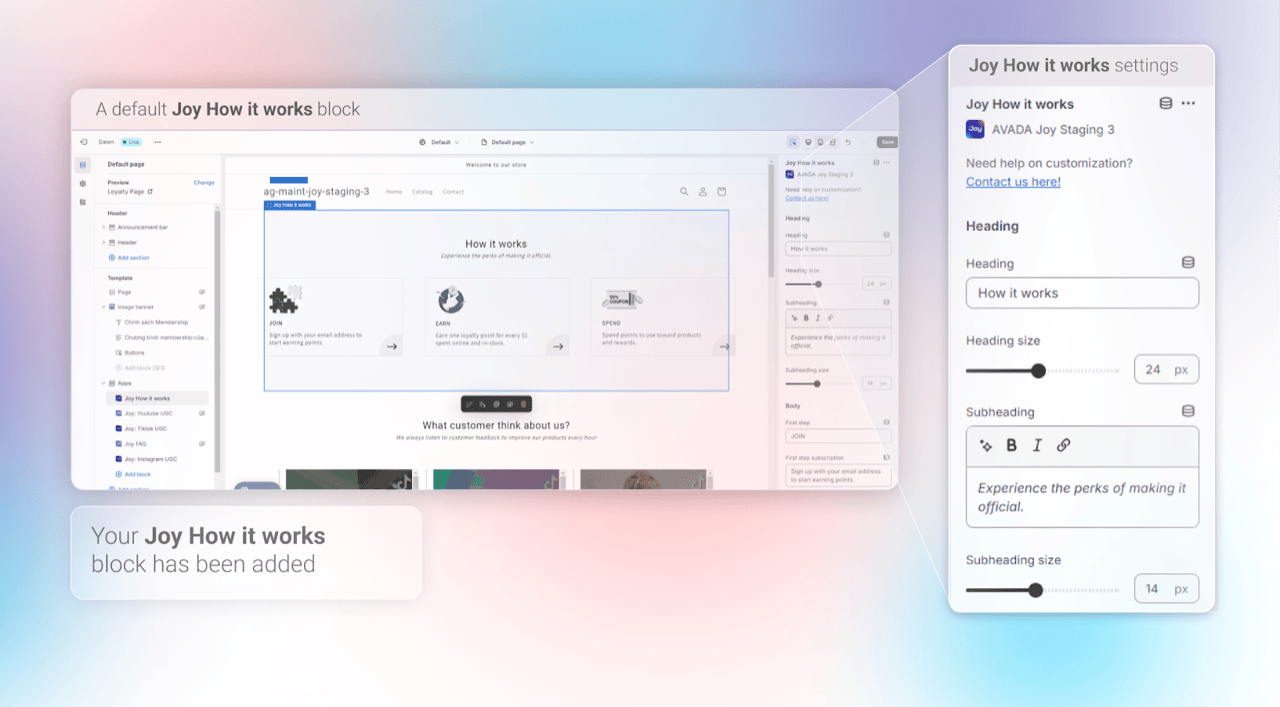Switch to the mobile preview icon in top bar
1280x707 pixels.
click(x=820, y=142)
